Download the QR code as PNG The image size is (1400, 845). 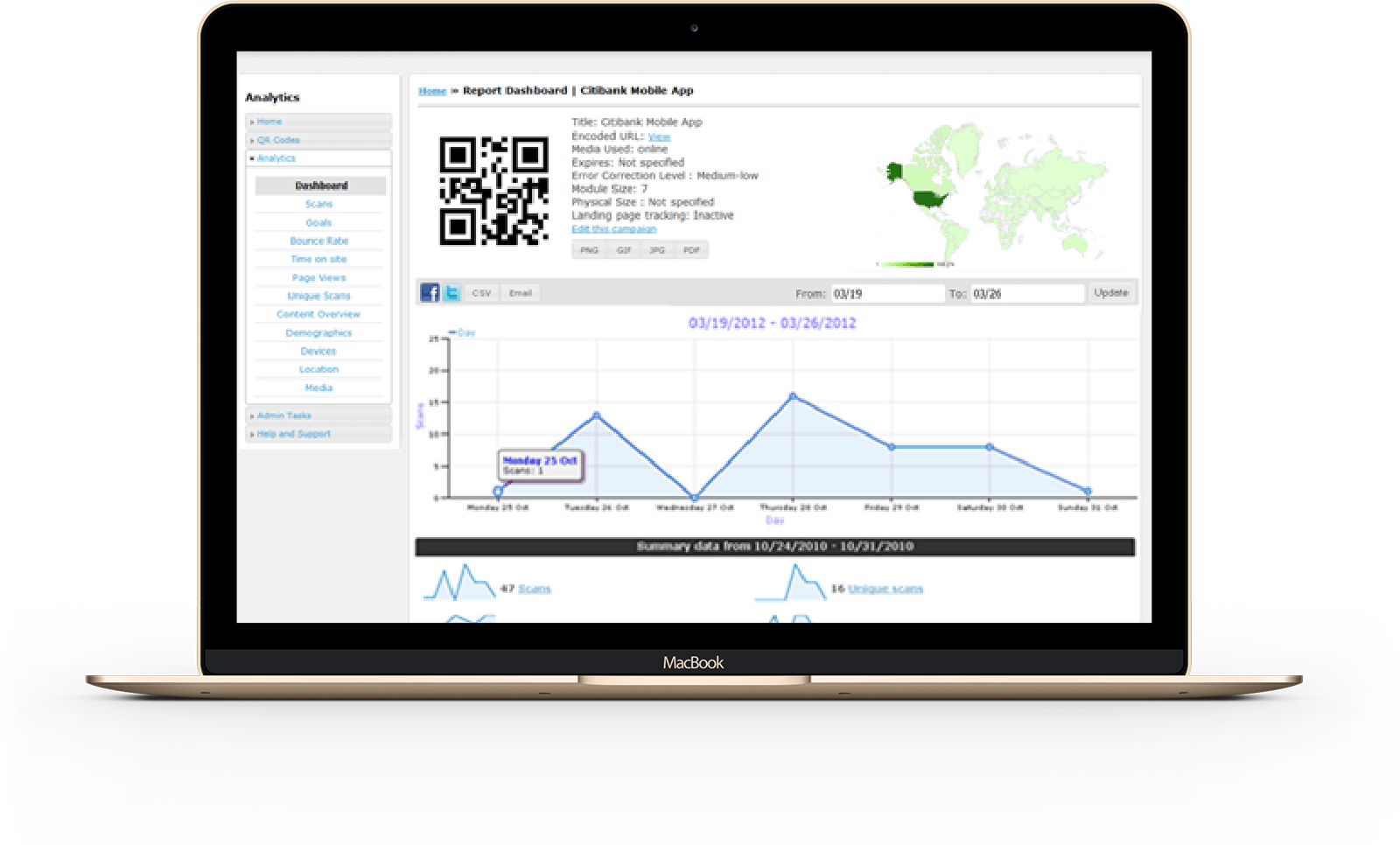pos(589,249)
